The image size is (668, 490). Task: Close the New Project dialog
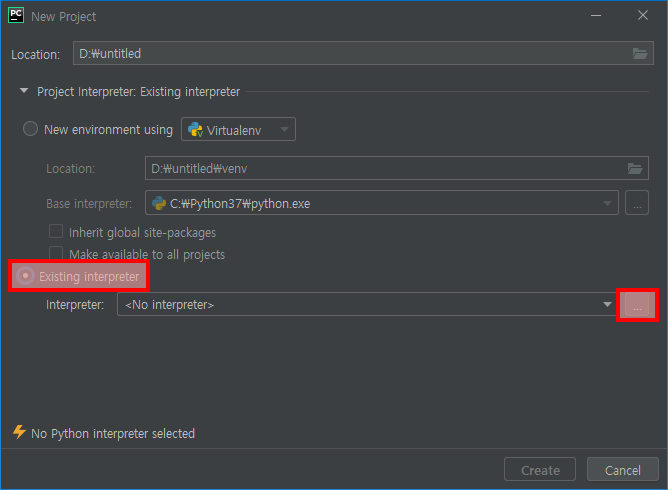click(643, 15)
